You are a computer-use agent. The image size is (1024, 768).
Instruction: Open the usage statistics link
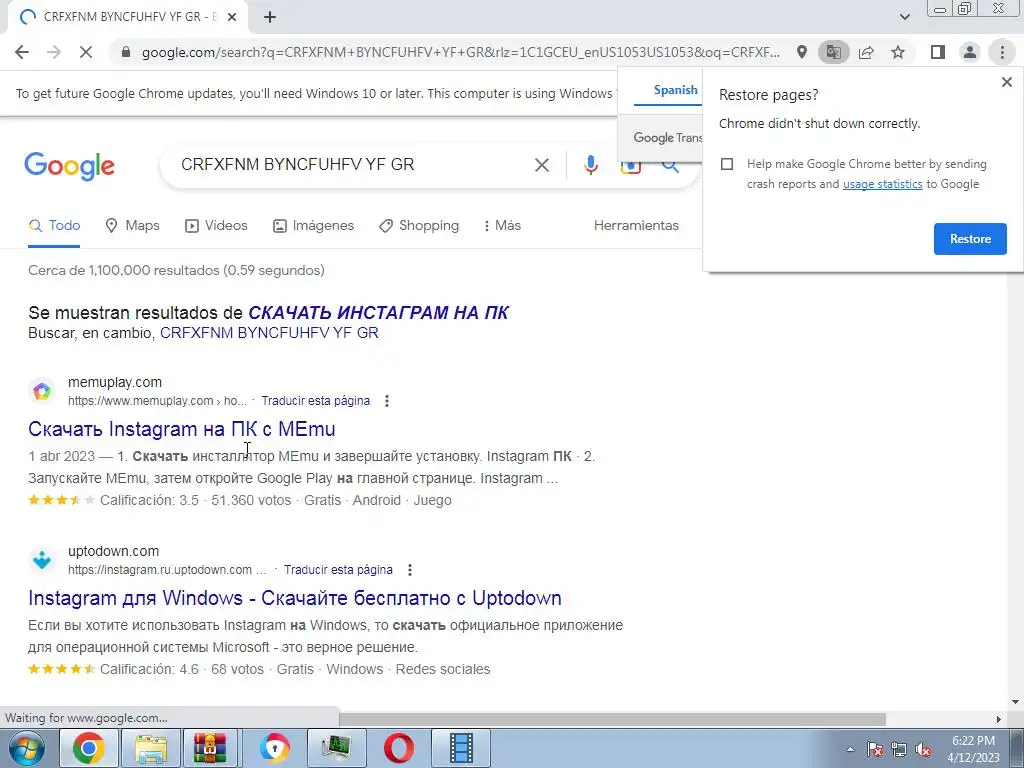[882, 184]
